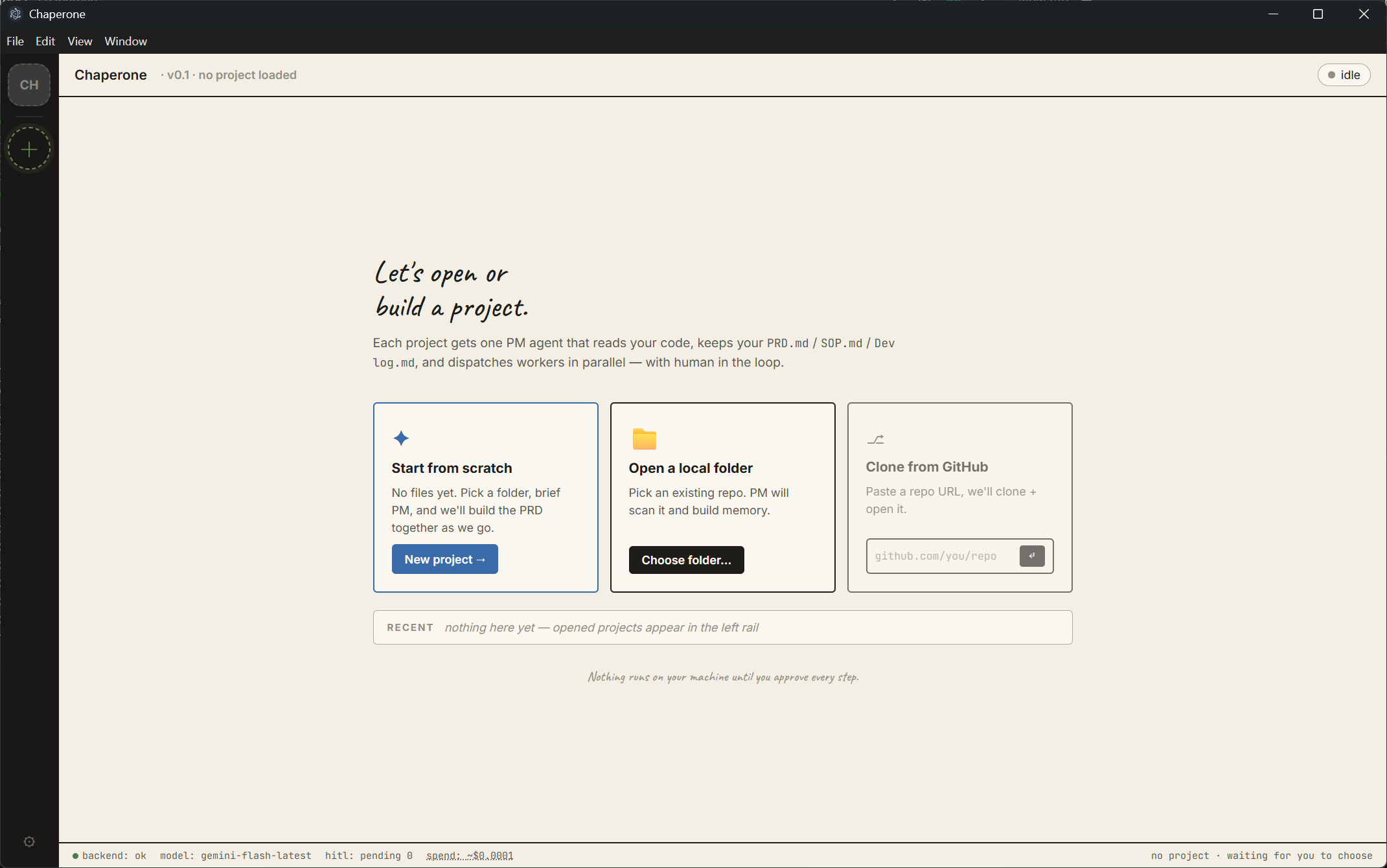Click the green backend status dot
This screenshot has height=868, width=1387.
coord(76,856)
